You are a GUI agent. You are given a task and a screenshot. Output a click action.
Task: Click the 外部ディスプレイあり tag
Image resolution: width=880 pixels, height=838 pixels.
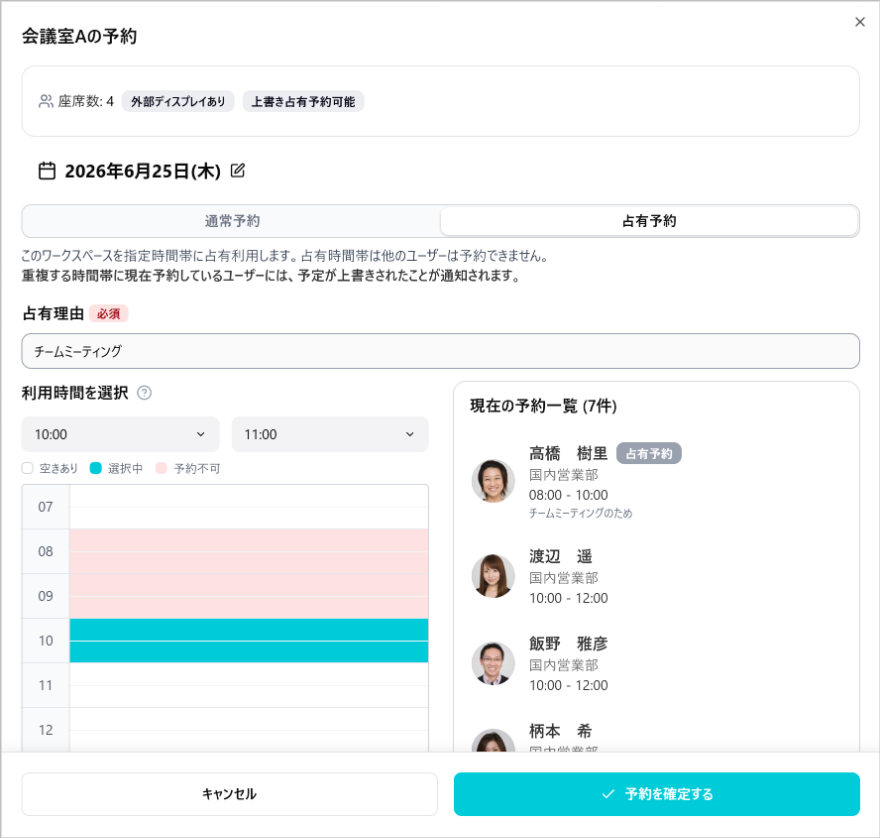coord(178,102)
